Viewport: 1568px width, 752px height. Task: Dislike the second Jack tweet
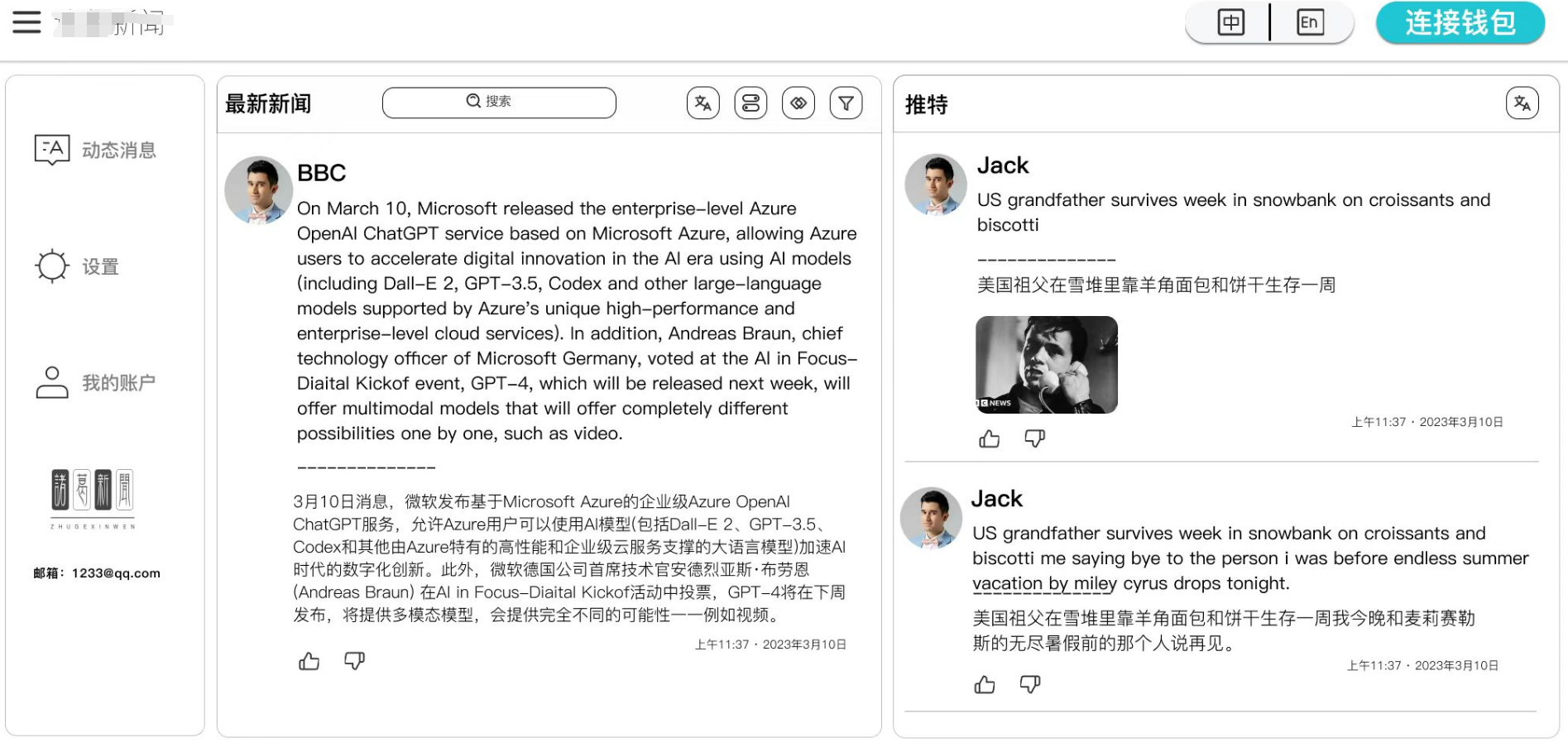tap(1030, 684)
